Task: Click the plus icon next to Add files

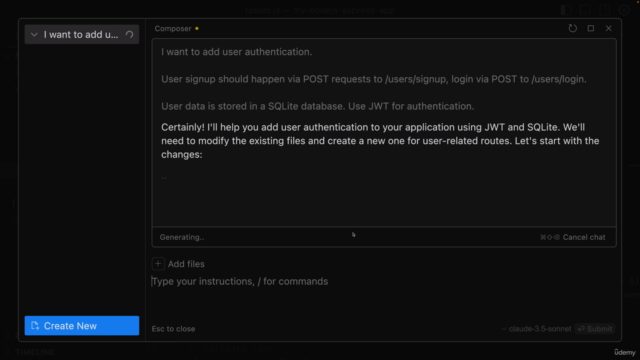Action: [x=158, y=264]
